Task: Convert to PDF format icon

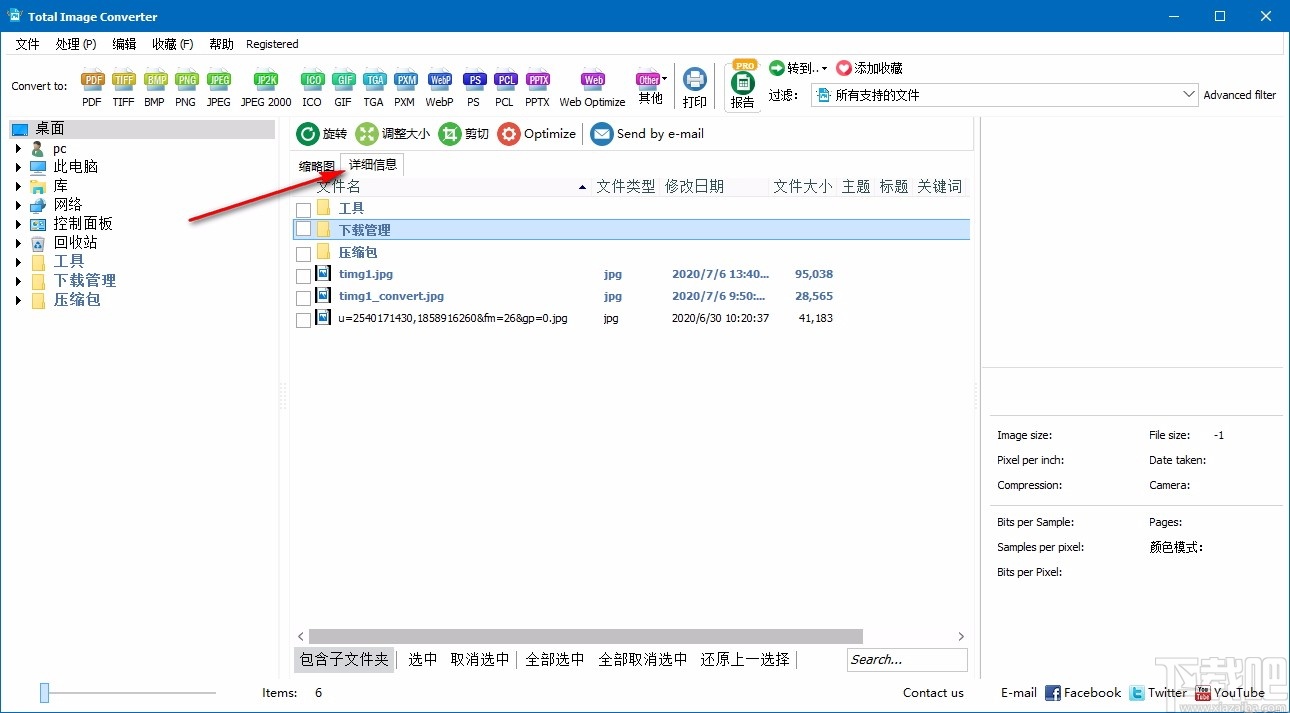Action: [x=92, y=88]
